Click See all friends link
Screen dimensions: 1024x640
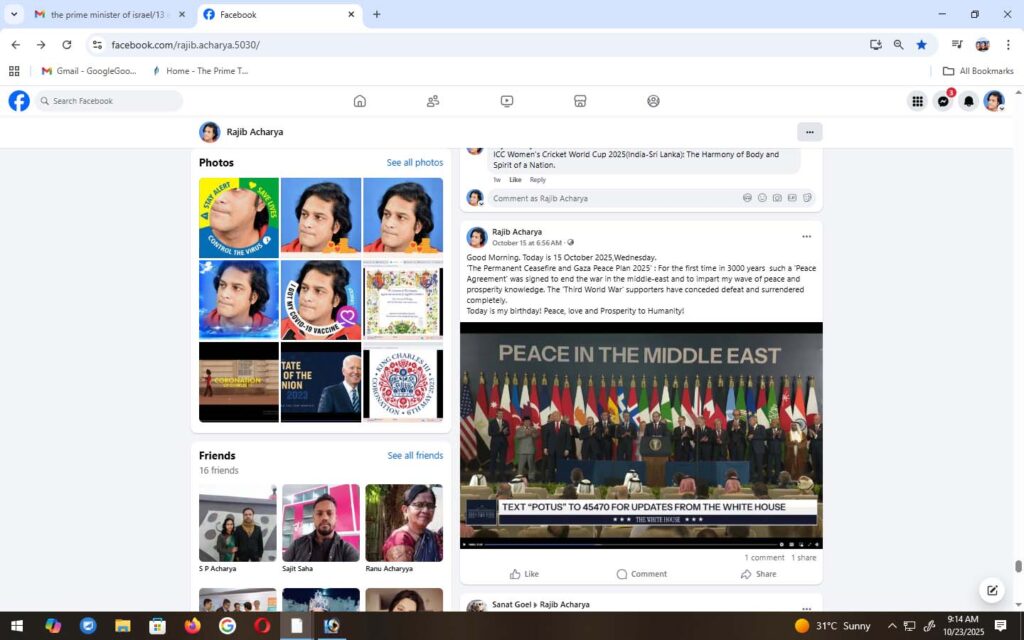[415, 456]
